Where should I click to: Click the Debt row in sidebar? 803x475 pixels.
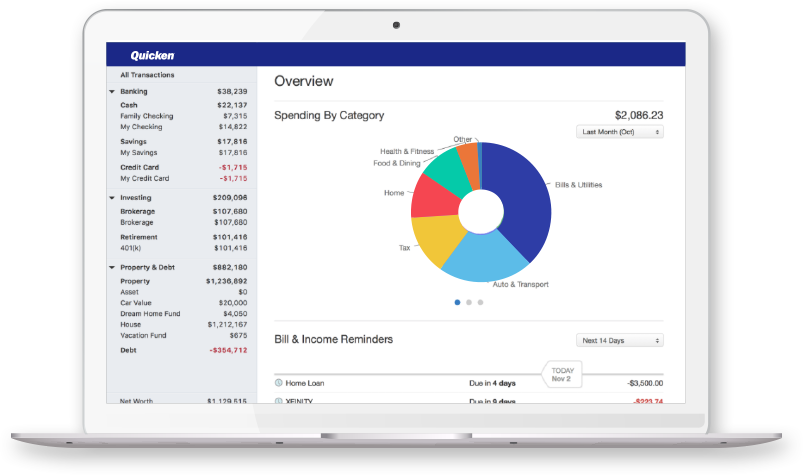(x=183, y=350)
